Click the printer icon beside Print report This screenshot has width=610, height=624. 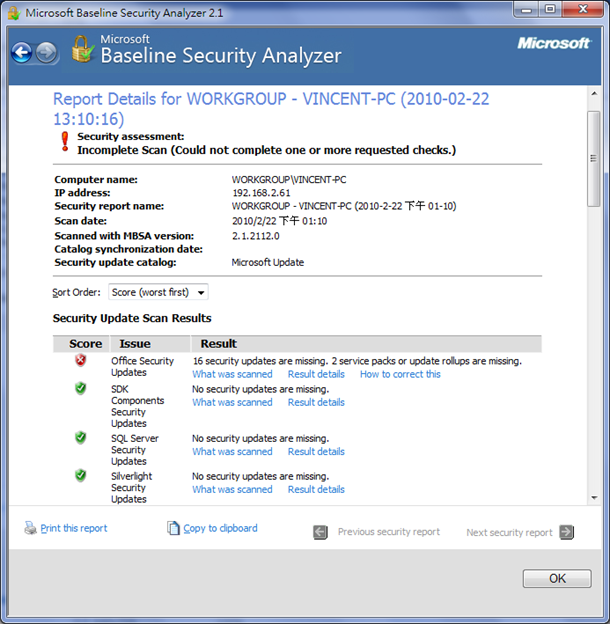[x=30, y=528]
